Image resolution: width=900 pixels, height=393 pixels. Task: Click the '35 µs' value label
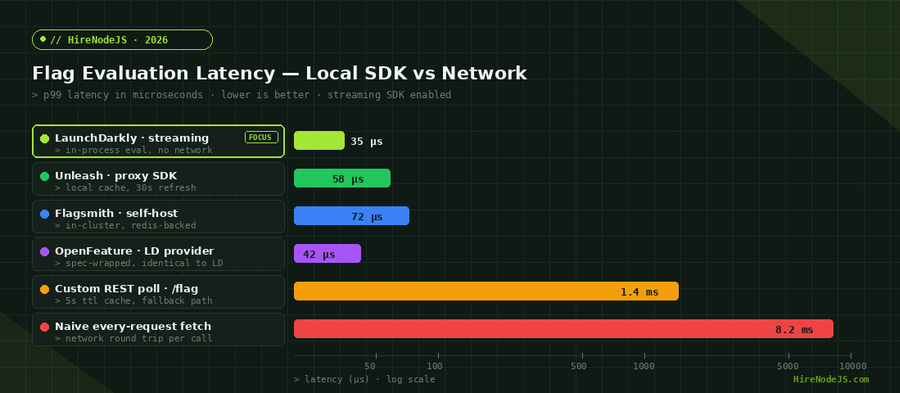coord(366,141)
